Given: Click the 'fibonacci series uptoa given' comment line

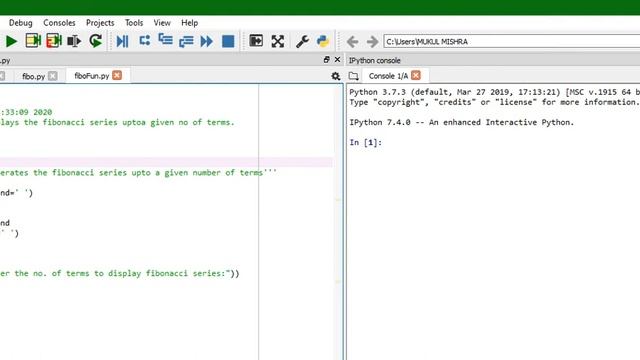Looking at the screenshot, I should [118, 122].
